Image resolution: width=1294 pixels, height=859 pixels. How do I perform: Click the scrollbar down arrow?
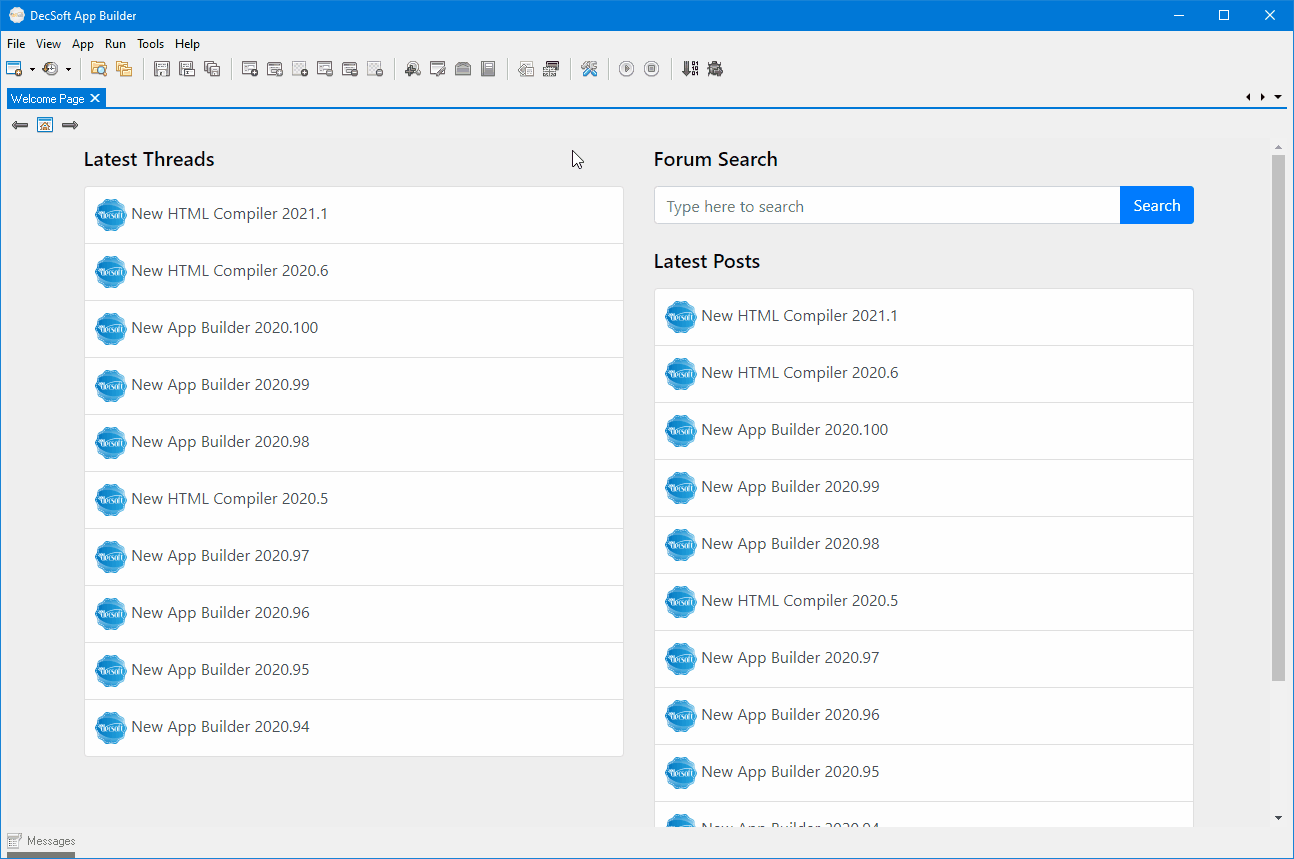click(1278, 818)
